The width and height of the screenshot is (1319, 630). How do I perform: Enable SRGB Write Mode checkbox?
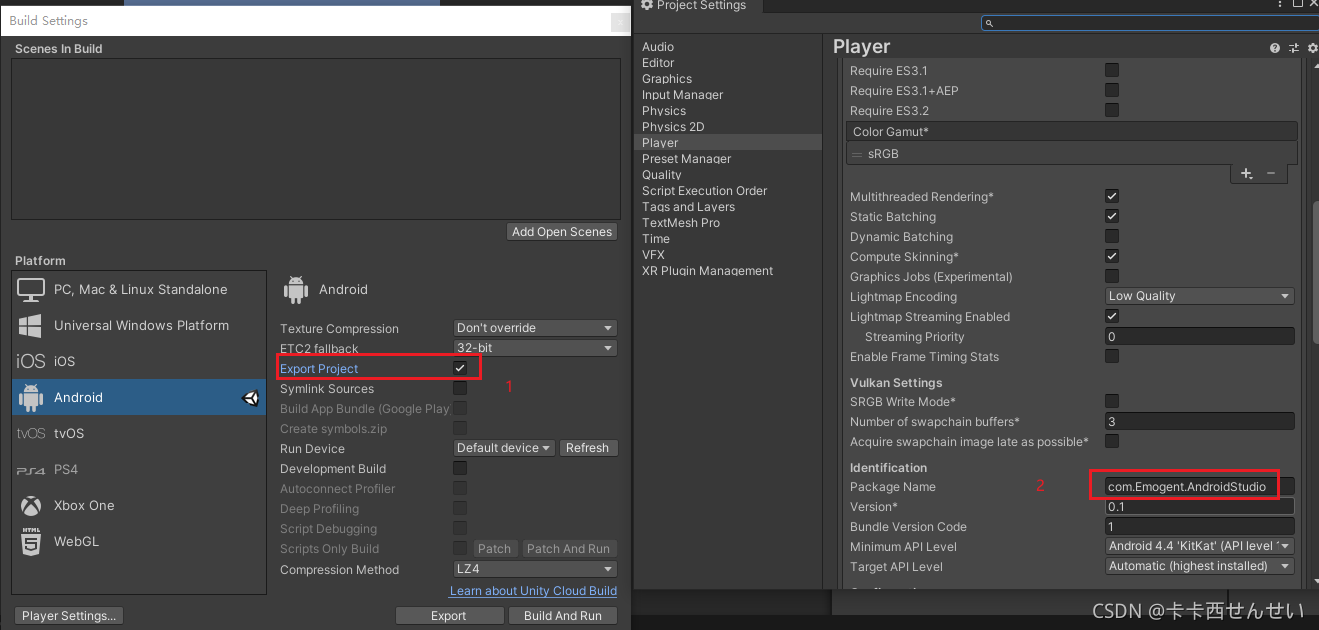[x=1112, y=401]
